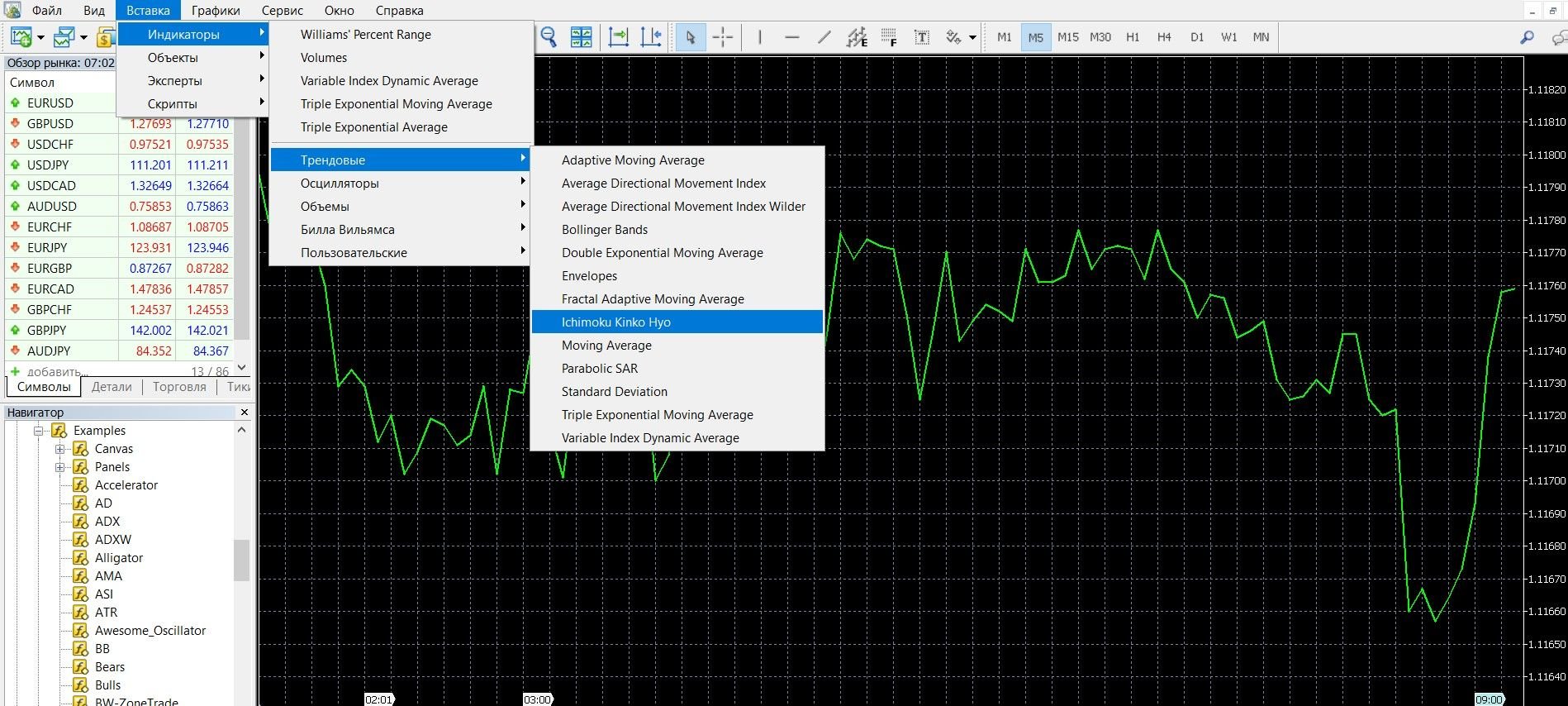The width and height of the screenshot is (1568, 706).
Task: Switch to Торговля tab in Market Watch
Action: (x=179, y=387)
